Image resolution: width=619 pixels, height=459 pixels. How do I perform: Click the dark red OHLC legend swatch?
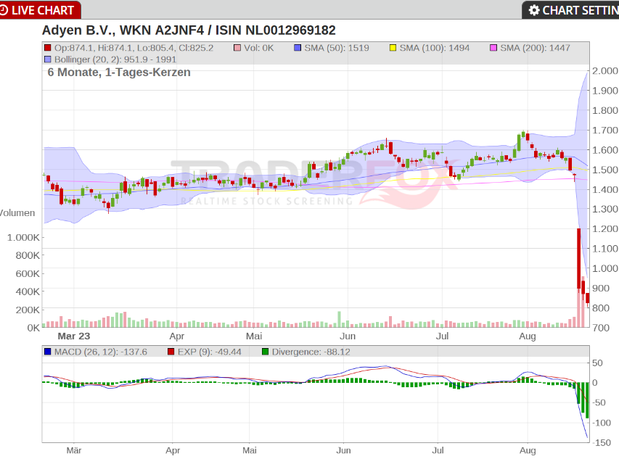[47, 47]
